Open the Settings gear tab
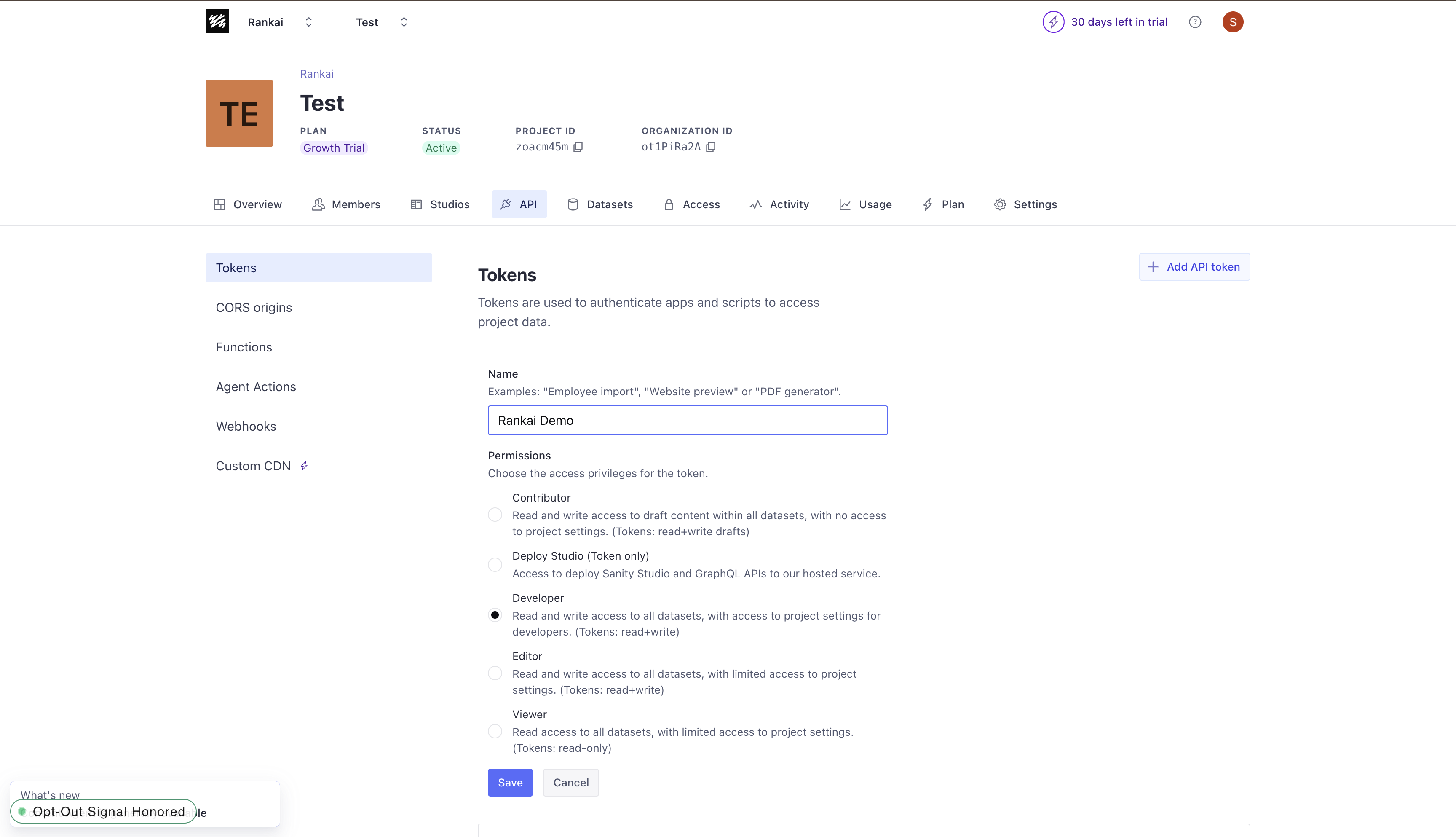 (x=1025, y=204)
